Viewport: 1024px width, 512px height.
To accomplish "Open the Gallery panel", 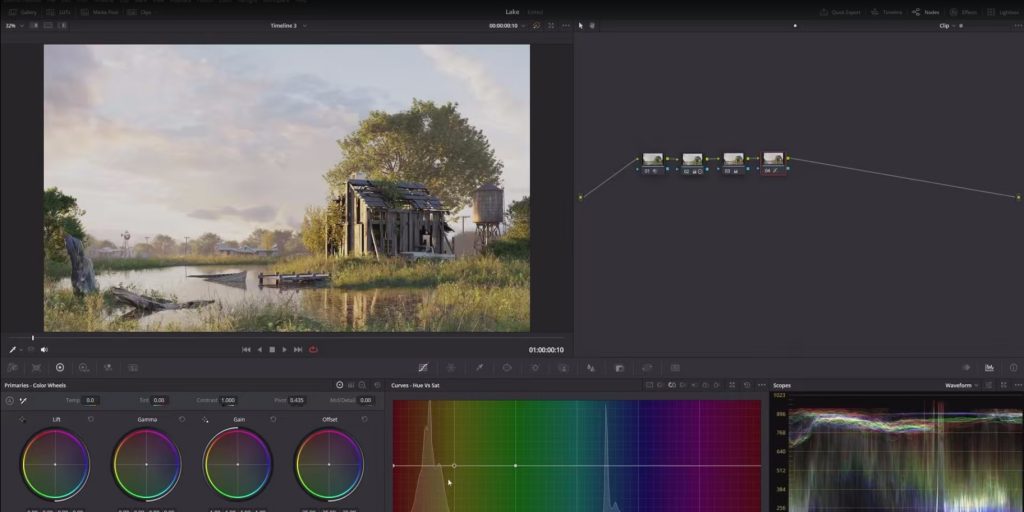I will 23,12.
